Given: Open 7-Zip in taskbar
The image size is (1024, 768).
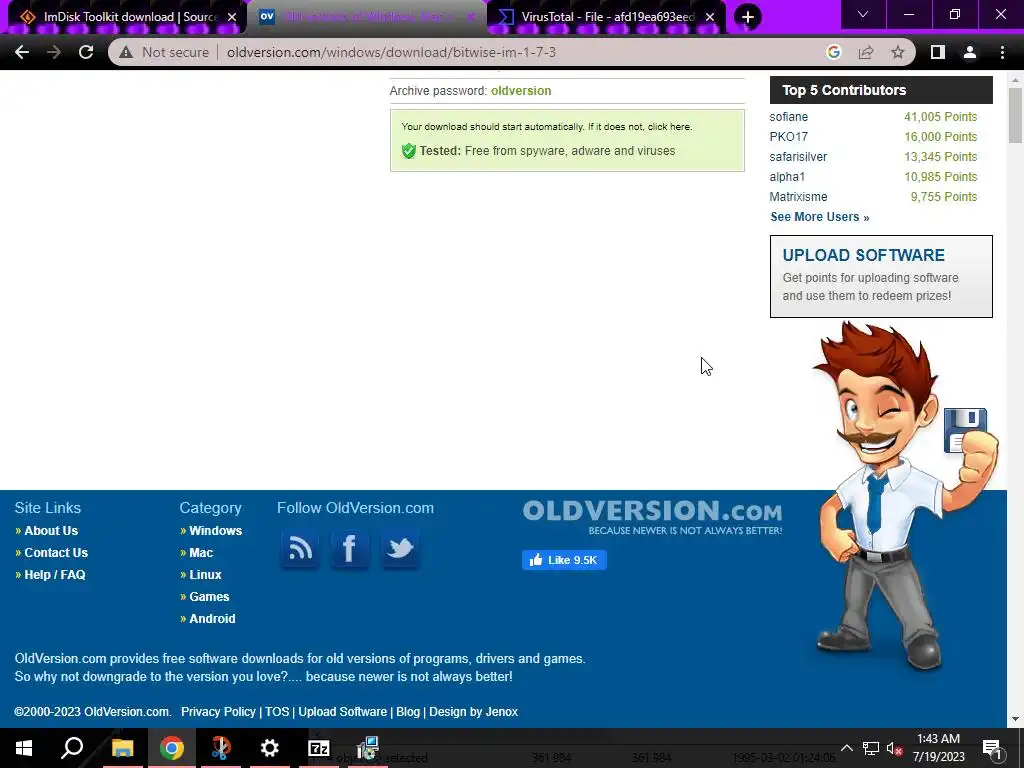Looking at the screenshot, I should tap(319, 748).
